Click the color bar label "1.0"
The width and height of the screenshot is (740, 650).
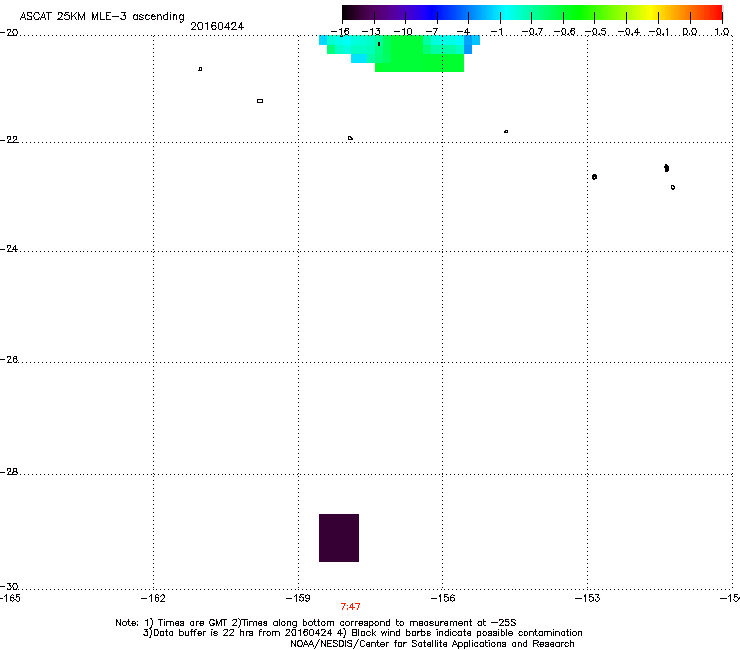tap(722, 32)
